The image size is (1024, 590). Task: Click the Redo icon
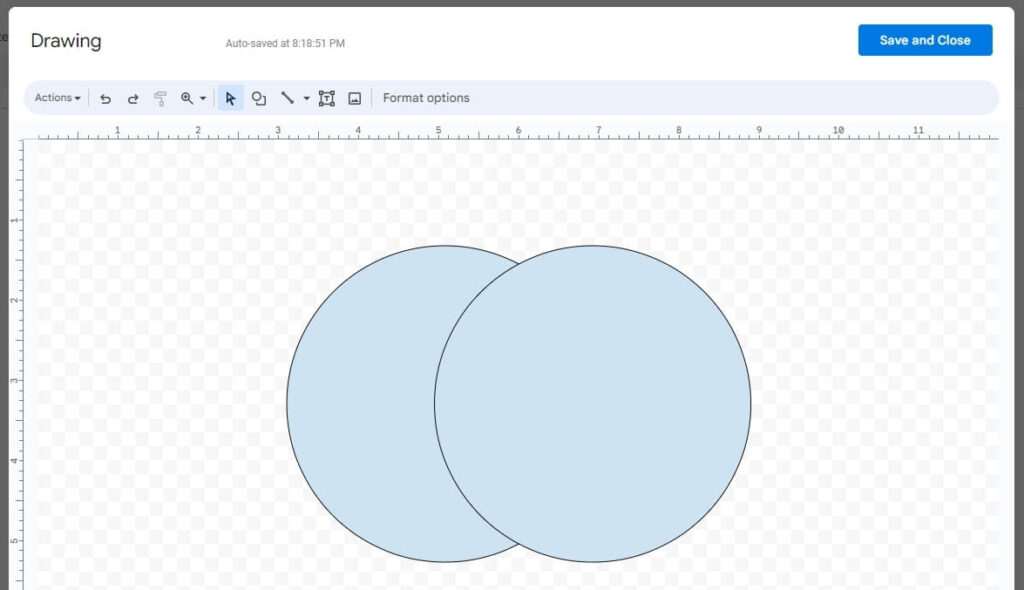point(133,97)
